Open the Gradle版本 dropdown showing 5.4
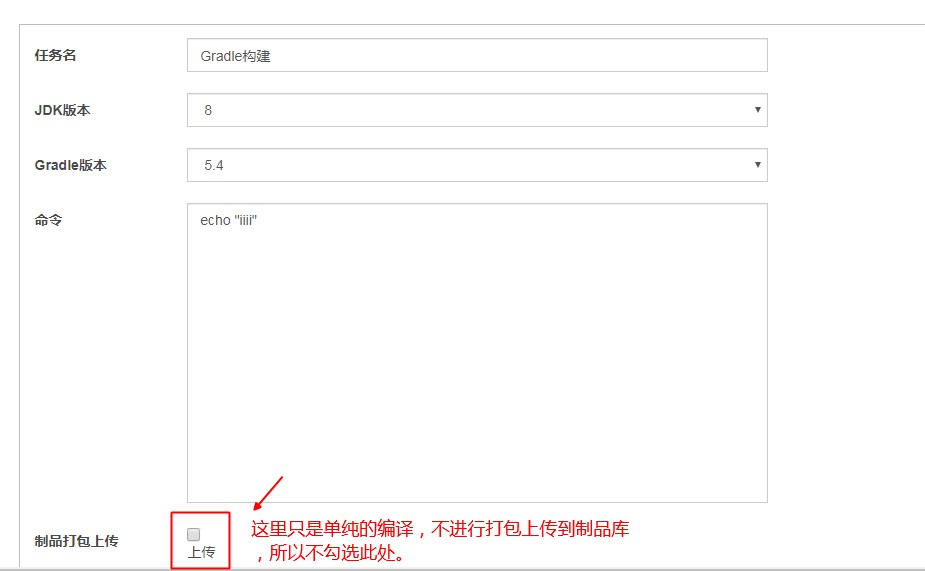Image resolution: width=925 pixels, height=571 pixels. [477, 165]
